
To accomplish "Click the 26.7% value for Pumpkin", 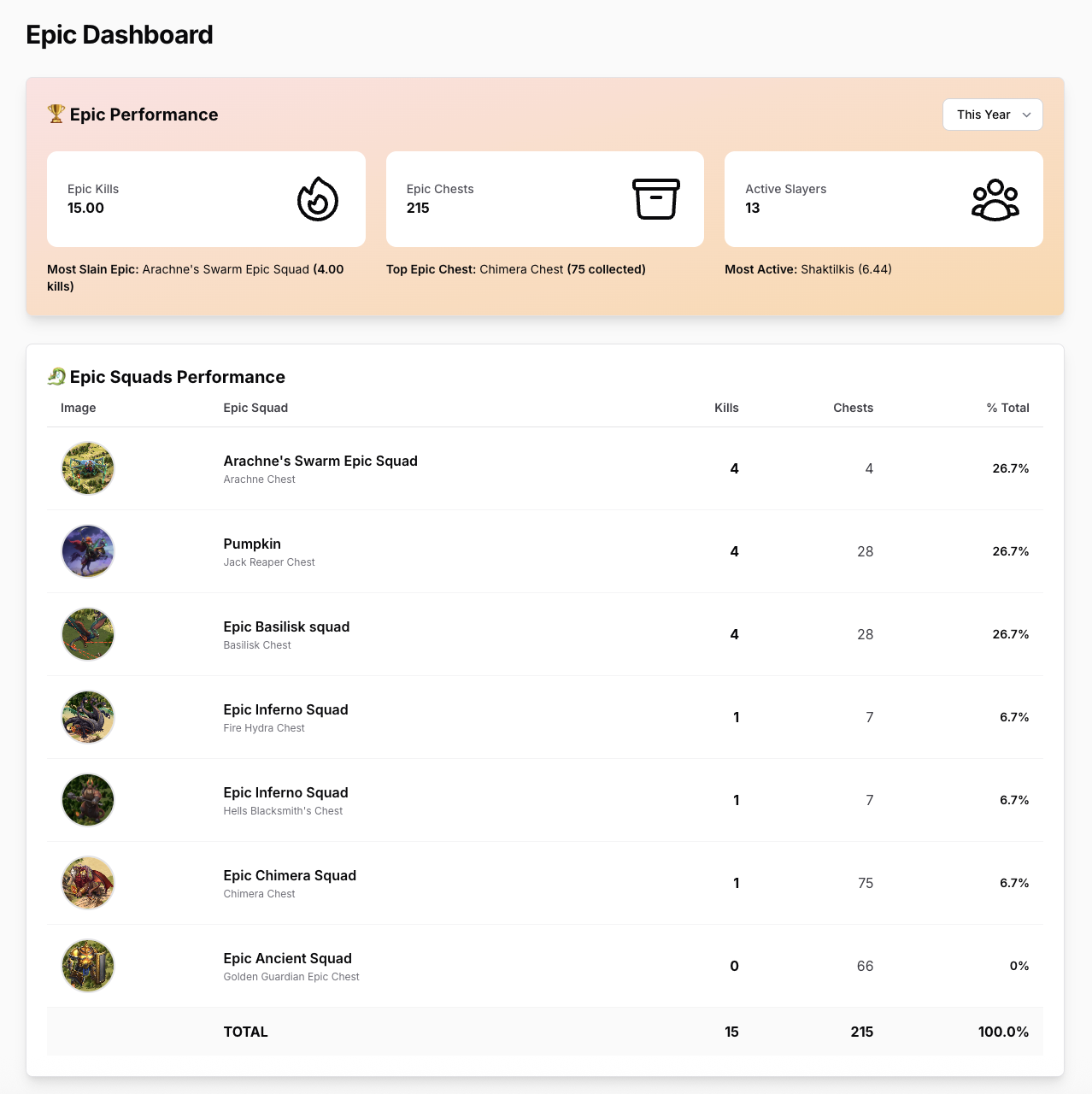I will pos(1010,551).
